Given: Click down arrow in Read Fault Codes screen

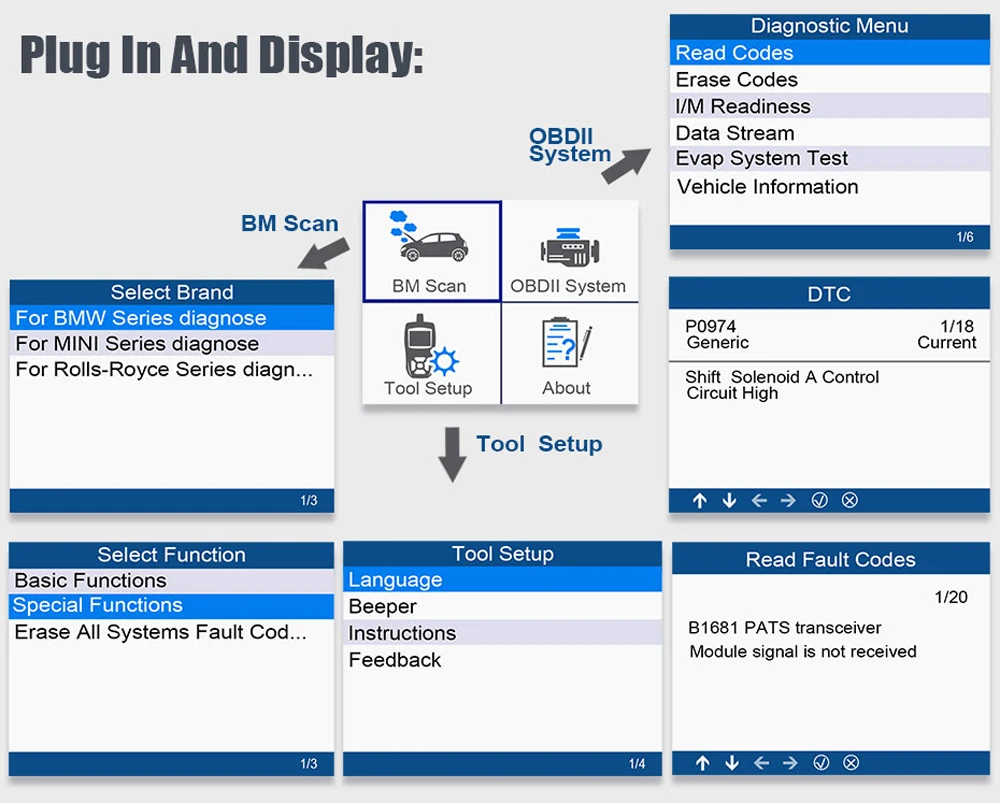Looking at the screenshot, I should [x=732, y=763].
